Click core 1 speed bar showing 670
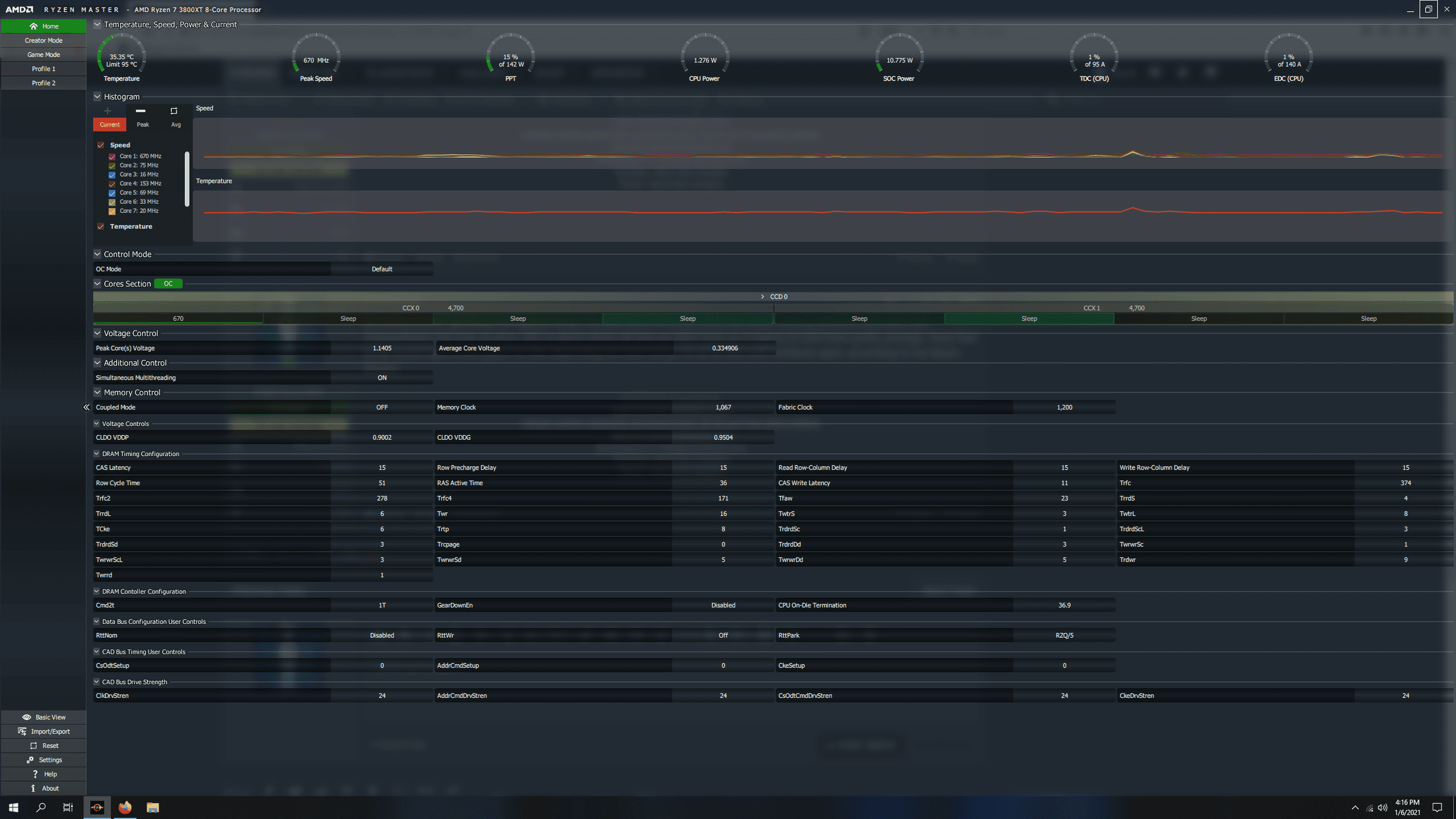This screenshot has height=819, width=1456. (178, 319)
